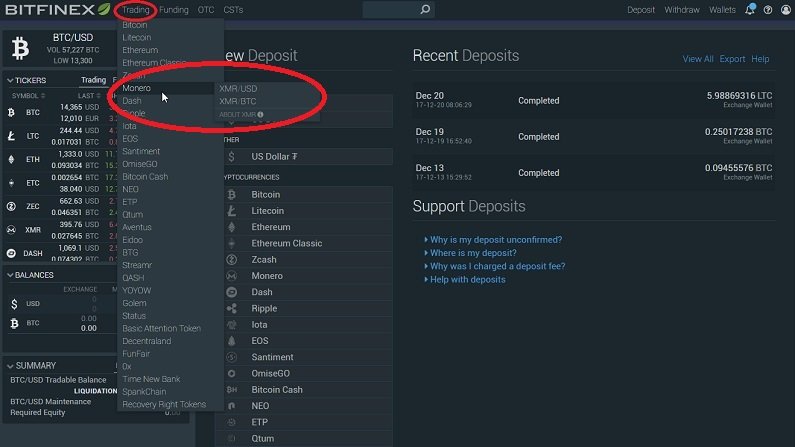Click the Zcash icon in deposit list

232,259
